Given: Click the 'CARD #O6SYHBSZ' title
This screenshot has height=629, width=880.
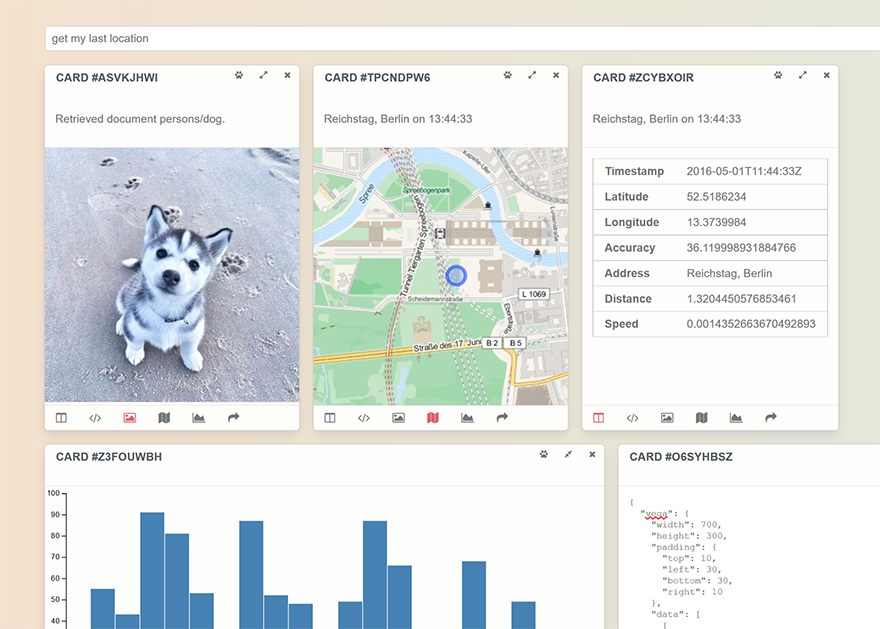Looking at the screenshot, I should tap(681, 457).
